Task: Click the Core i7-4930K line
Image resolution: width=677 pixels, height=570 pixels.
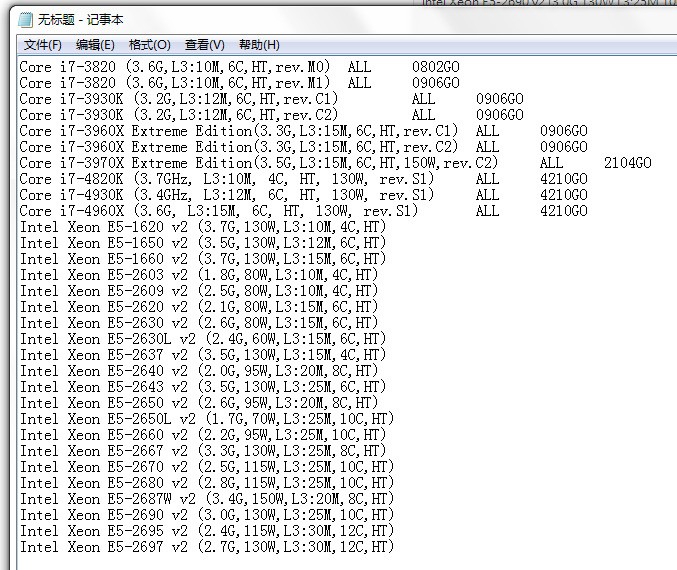Action: pos(304,195)
